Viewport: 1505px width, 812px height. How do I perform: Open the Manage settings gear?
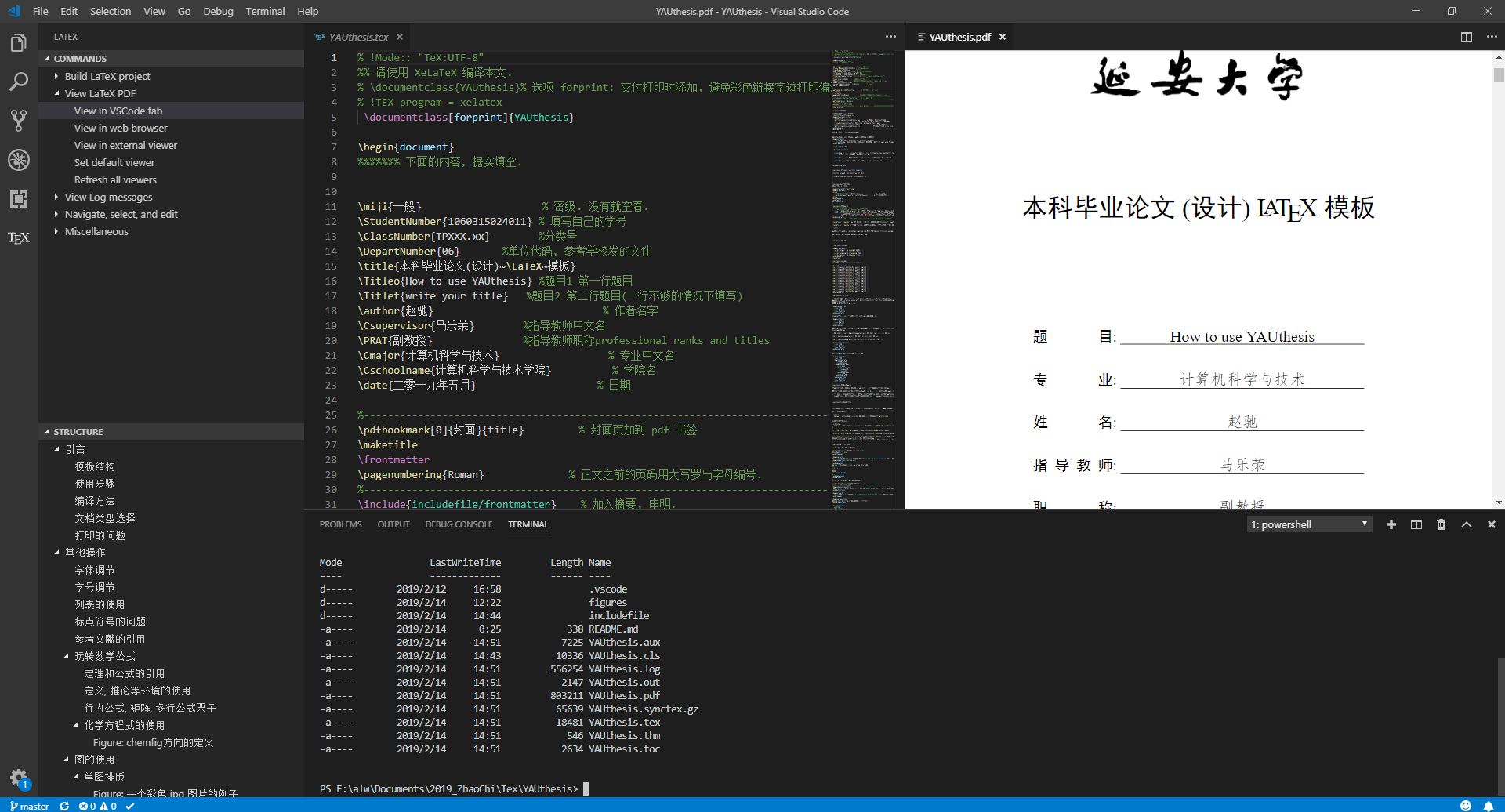19,778
